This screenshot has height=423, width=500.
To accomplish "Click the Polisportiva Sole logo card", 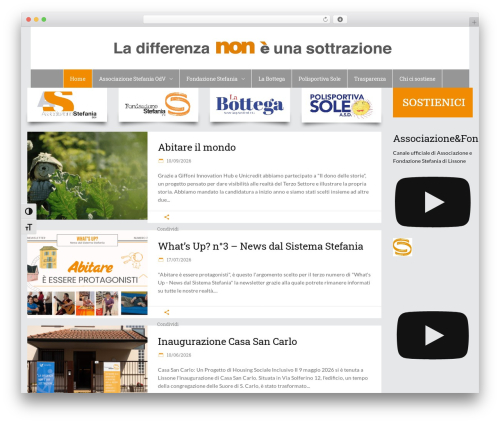I will (x=341, y=105).
